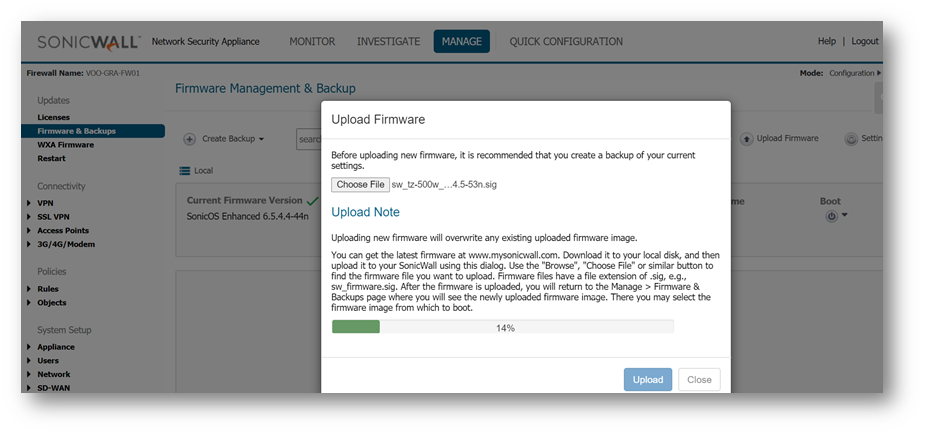Open the QUICK CONFIGURATION tab

(566, 42)
